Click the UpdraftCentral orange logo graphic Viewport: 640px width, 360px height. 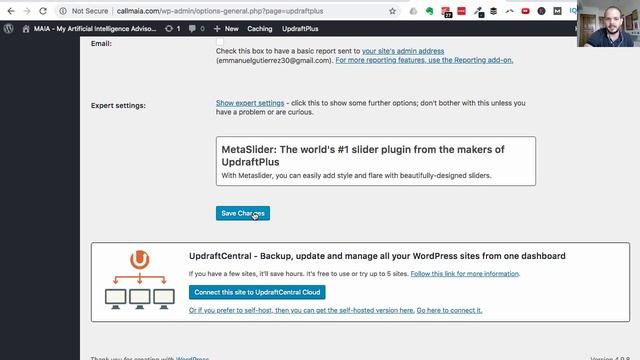click(140, 259)
